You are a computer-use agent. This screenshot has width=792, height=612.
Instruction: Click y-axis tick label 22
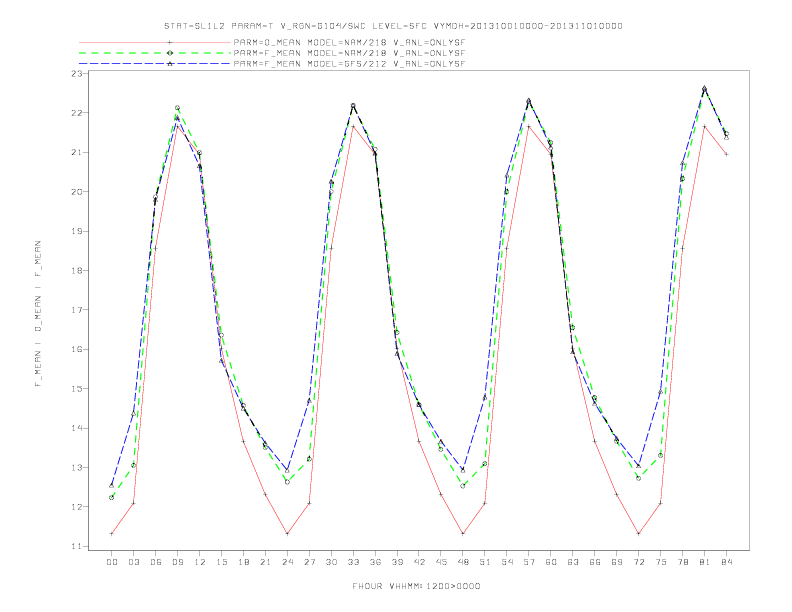77,113
